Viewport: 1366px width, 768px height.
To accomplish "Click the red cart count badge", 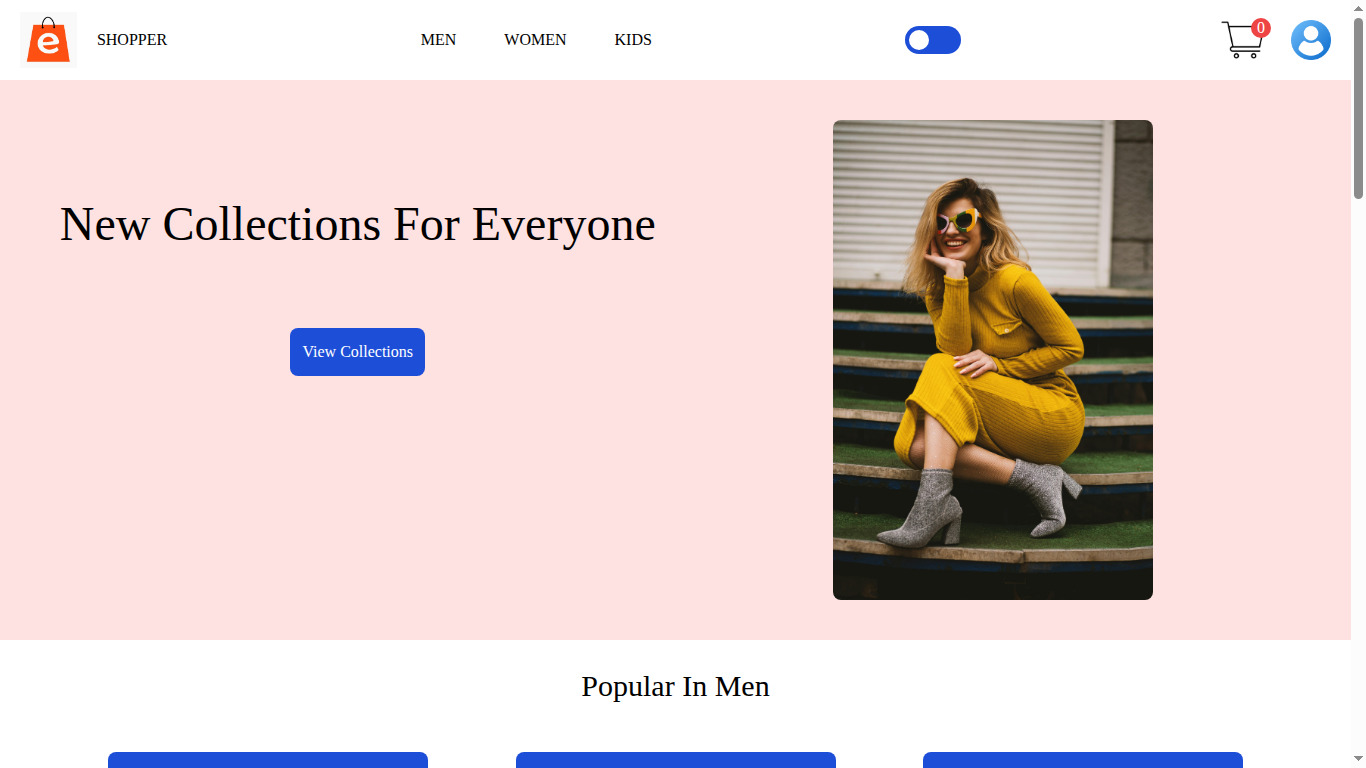I will pyautogui.click(x=1261, y=28).
